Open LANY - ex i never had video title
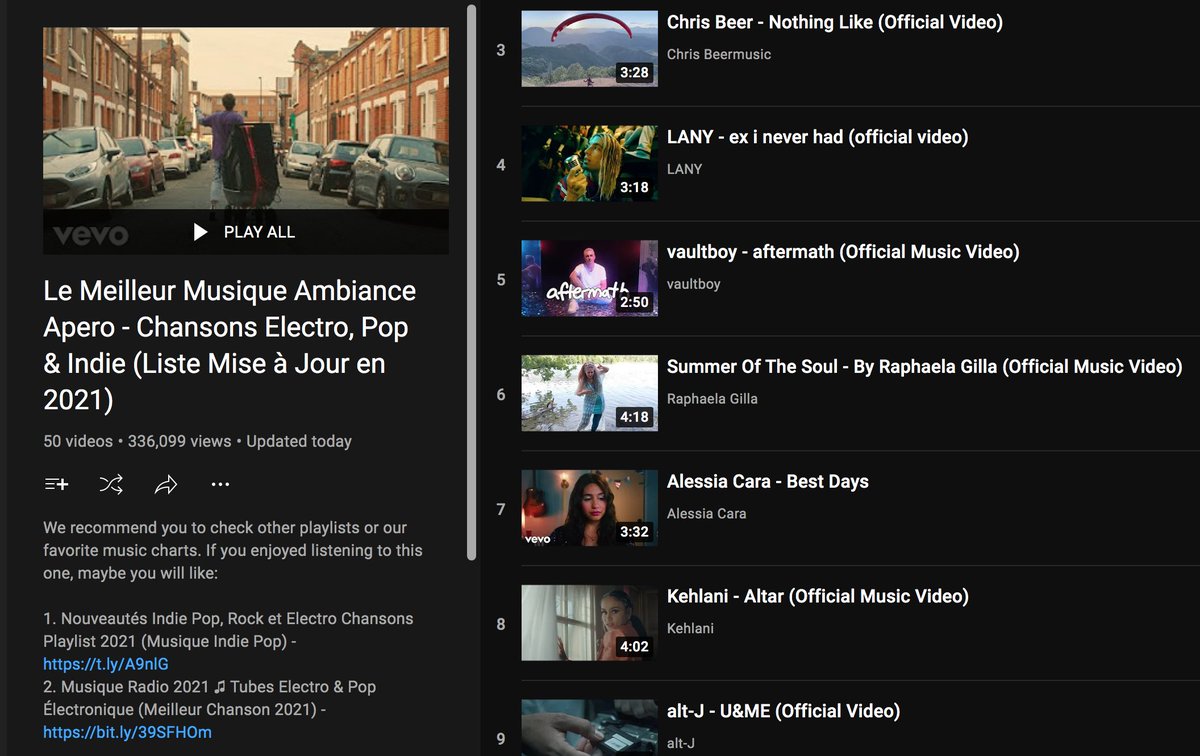Viewport: 1200px width, 756px height. pyautogui.click(x=817, y=137)
